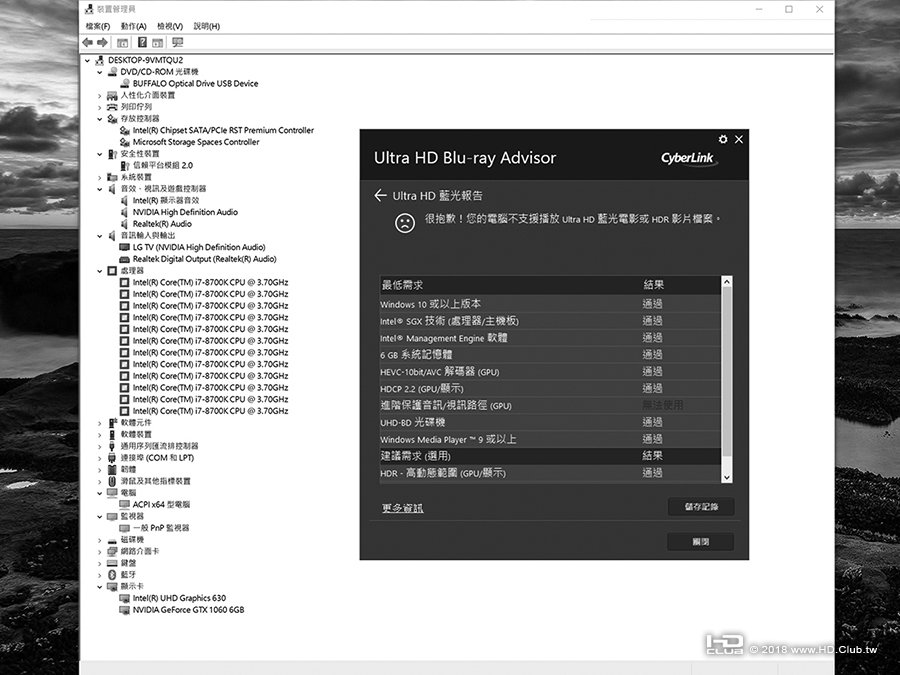Open 檔案(F) menu

pyautogui.click(x=98, y=26)
